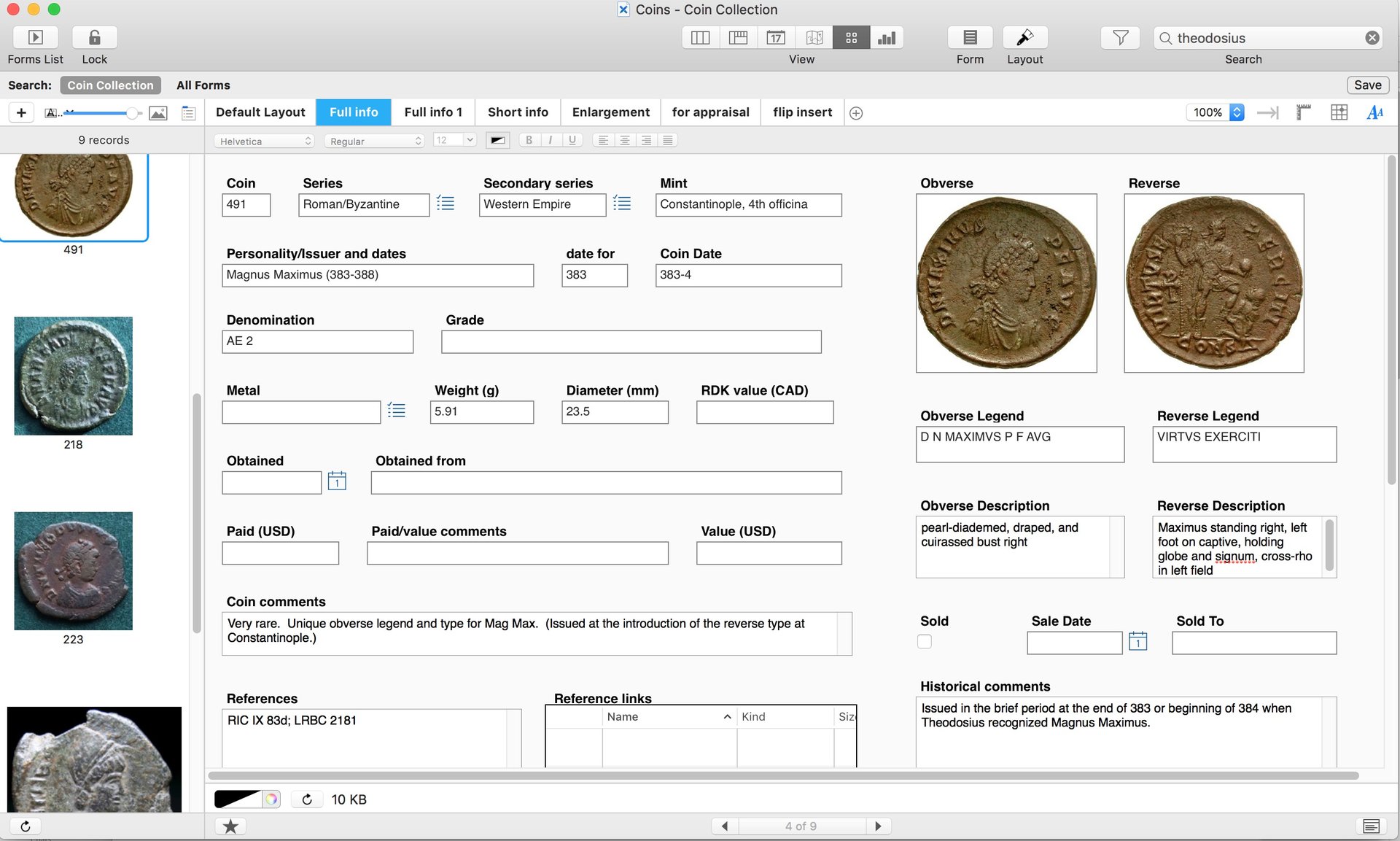This screenshot has width=1400, height=841.
Task: Select the All Forms search scope
Action: click(x=203, y=85)
